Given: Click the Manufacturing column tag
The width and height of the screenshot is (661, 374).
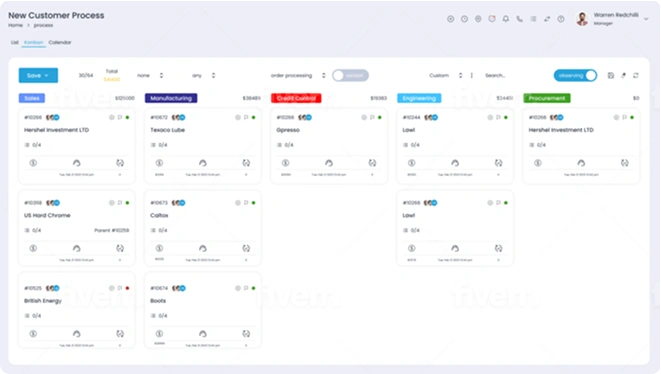Looking at the screenshot, I should coord(171,98).
